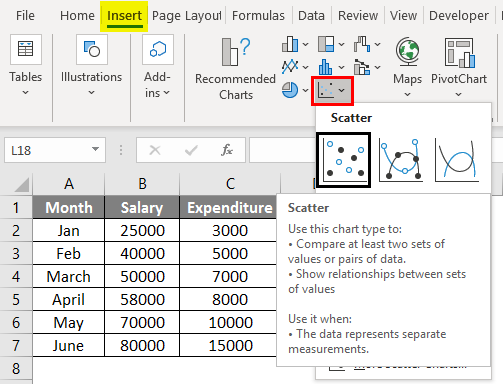The height and width of the screenshot is (384, 503).
Task: Open the View tab
Action: pyautogui.click(x=403, y=16)
